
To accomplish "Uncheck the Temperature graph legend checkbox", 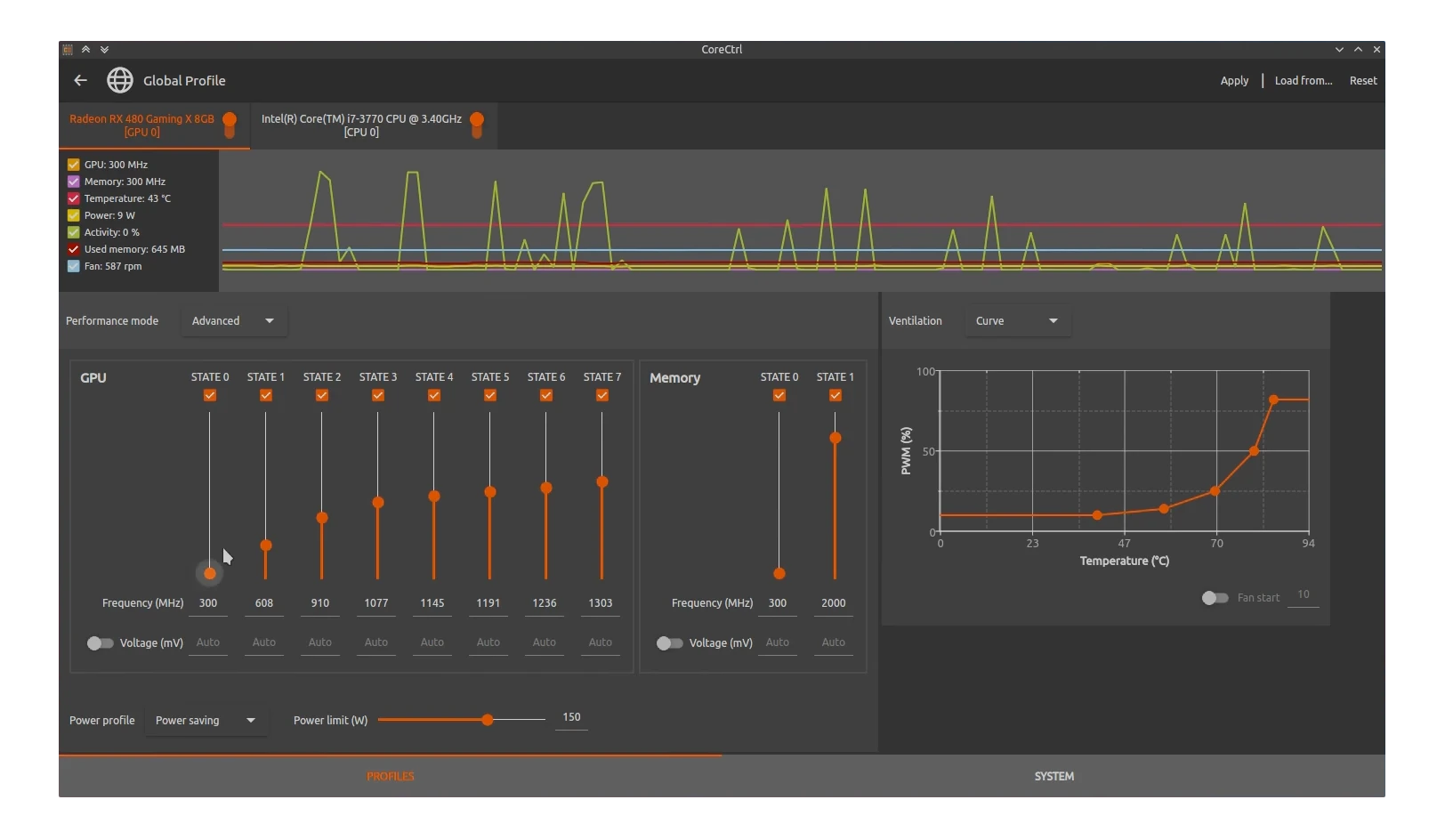I will click(x=74, y=198).
